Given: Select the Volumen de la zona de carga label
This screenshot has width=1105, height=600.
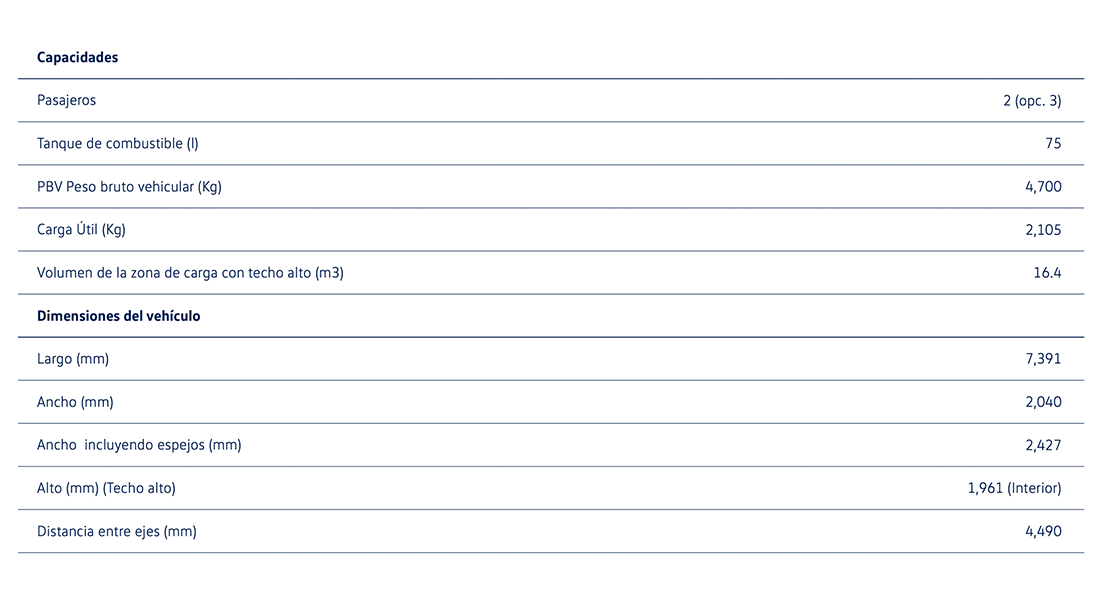Looking at the screenshot, I should (x=190, y=273).
